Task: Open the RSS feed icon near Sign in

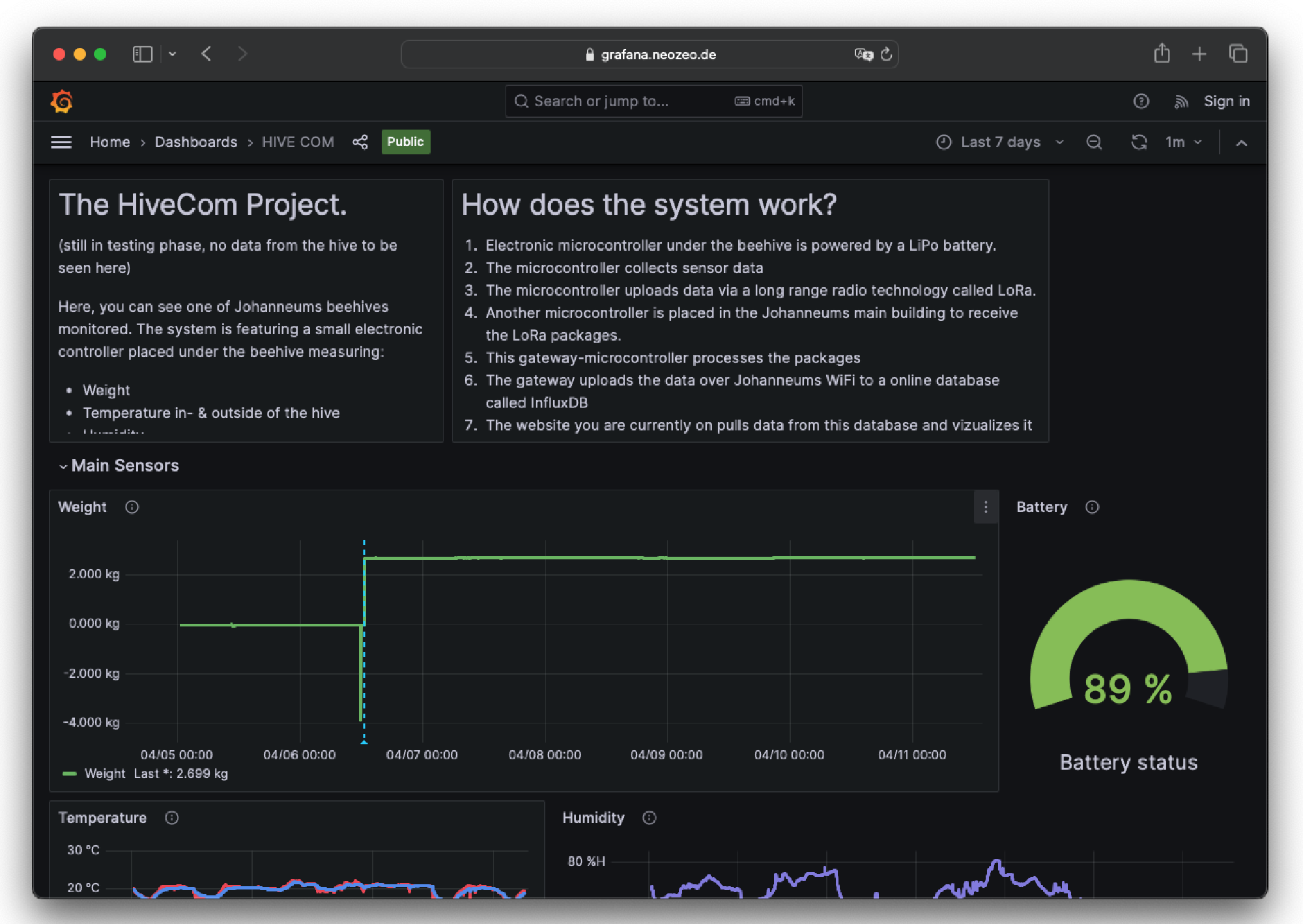Action: click(1181, 101)
